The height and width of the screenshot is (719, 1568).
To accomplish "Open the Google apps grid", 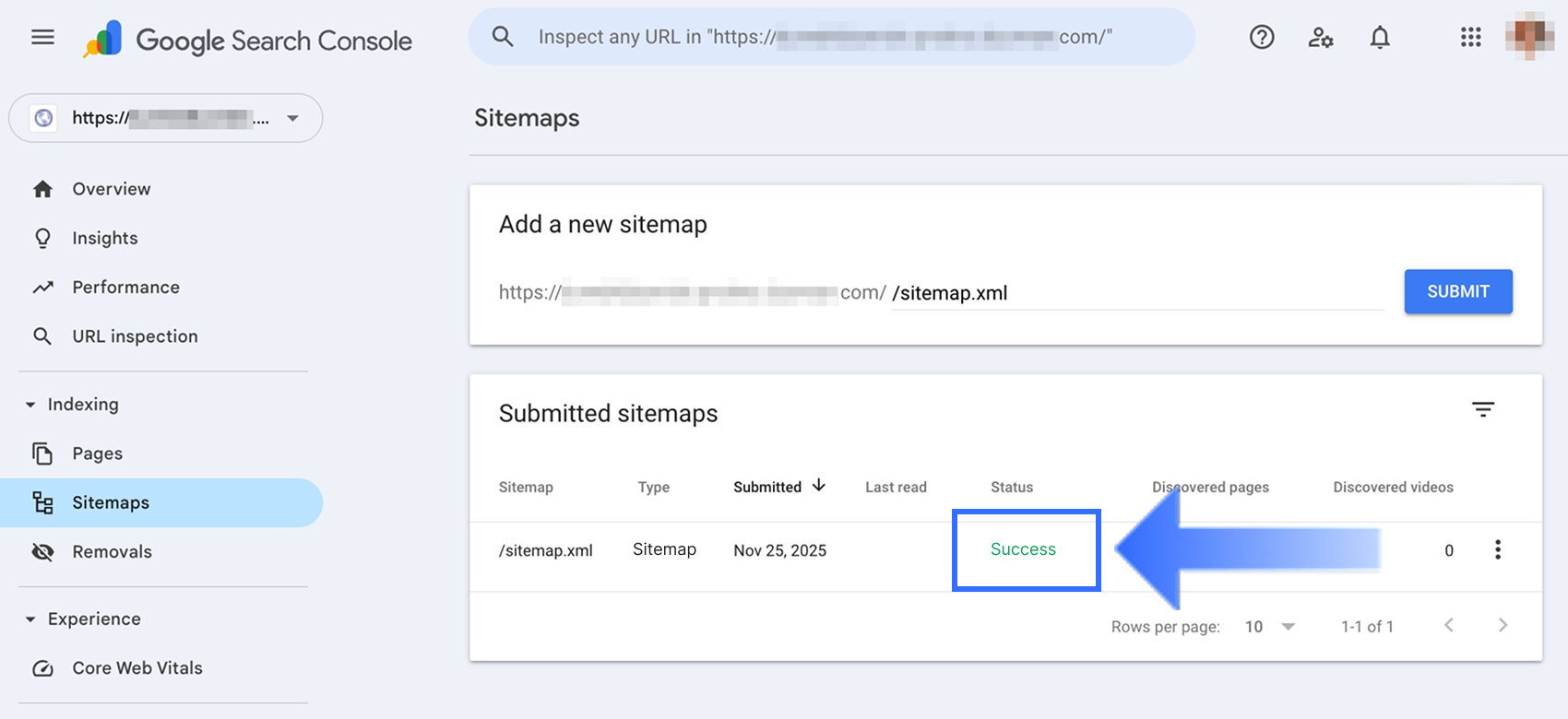I will (x=1470, y=38).
